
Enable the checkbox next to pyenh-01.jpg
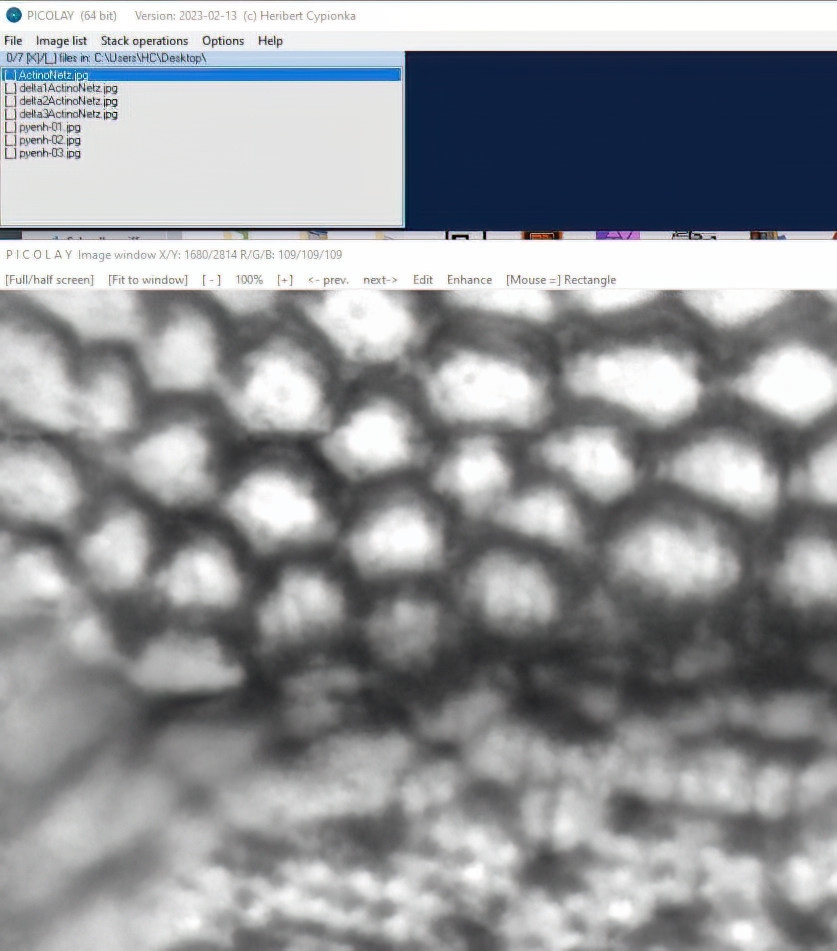[10, 127]
